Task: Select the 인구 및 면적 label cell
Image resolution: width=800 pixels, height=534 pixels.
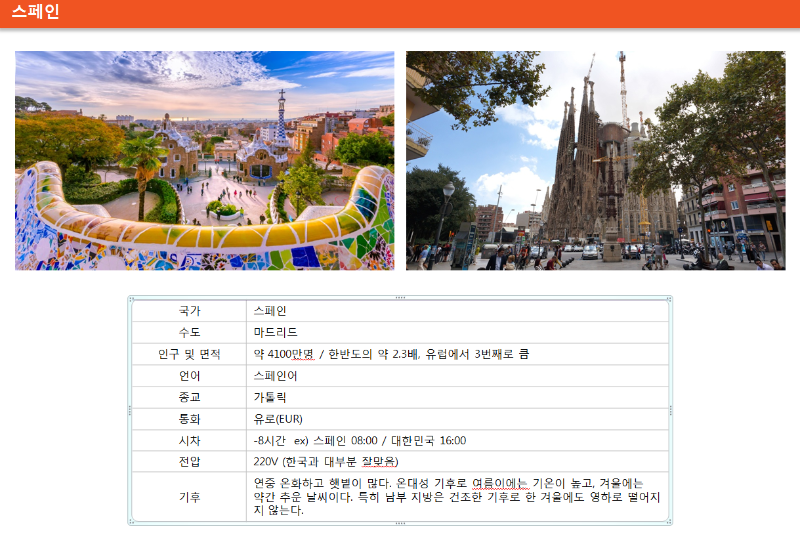Action: 189,354
